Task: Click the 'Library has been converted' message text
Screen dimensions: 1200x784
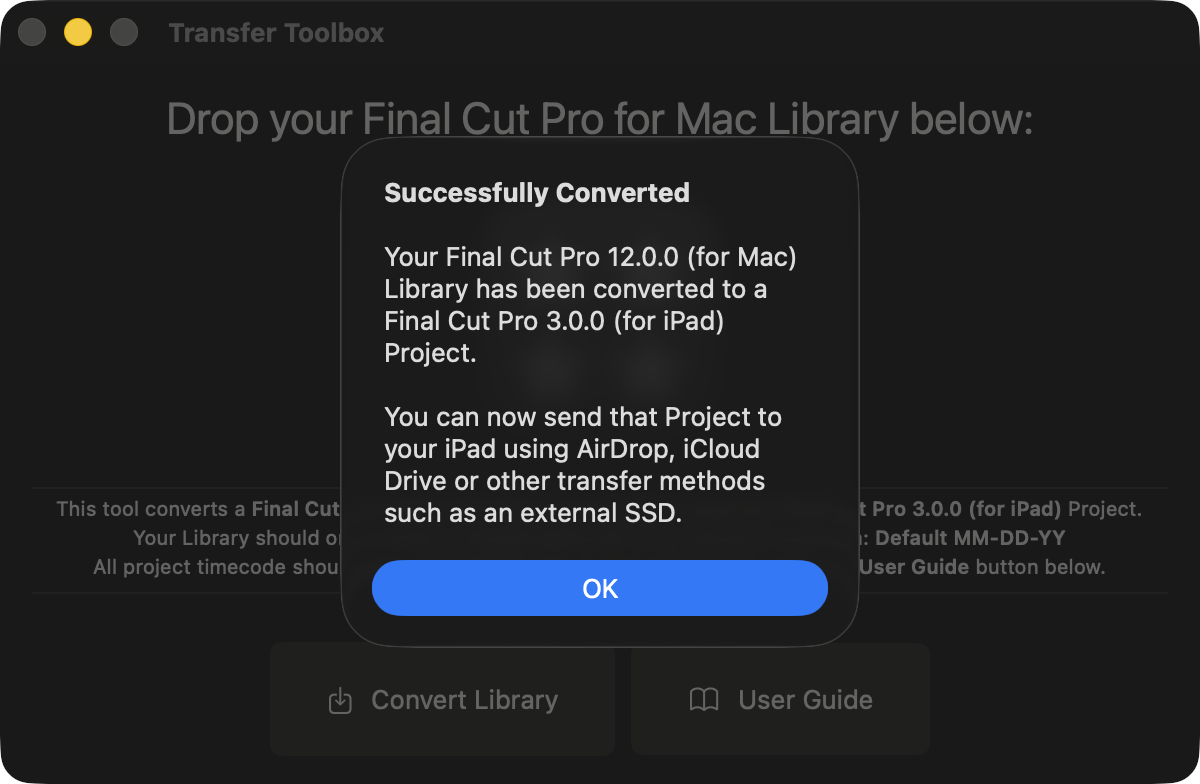Action: pos(575,290)
